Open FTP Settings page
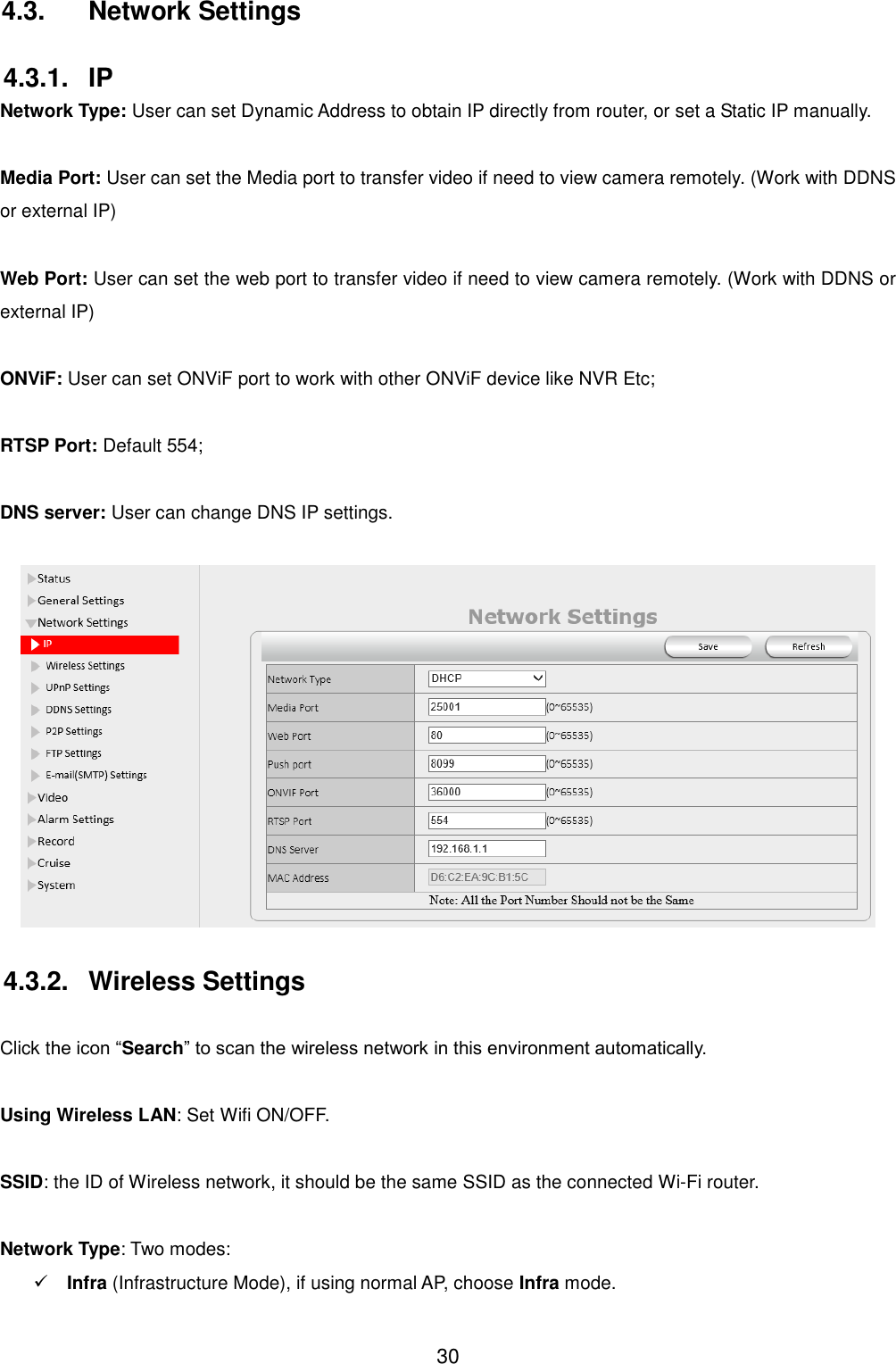This screenshot has height=1364, width=896. click(72, 753)
